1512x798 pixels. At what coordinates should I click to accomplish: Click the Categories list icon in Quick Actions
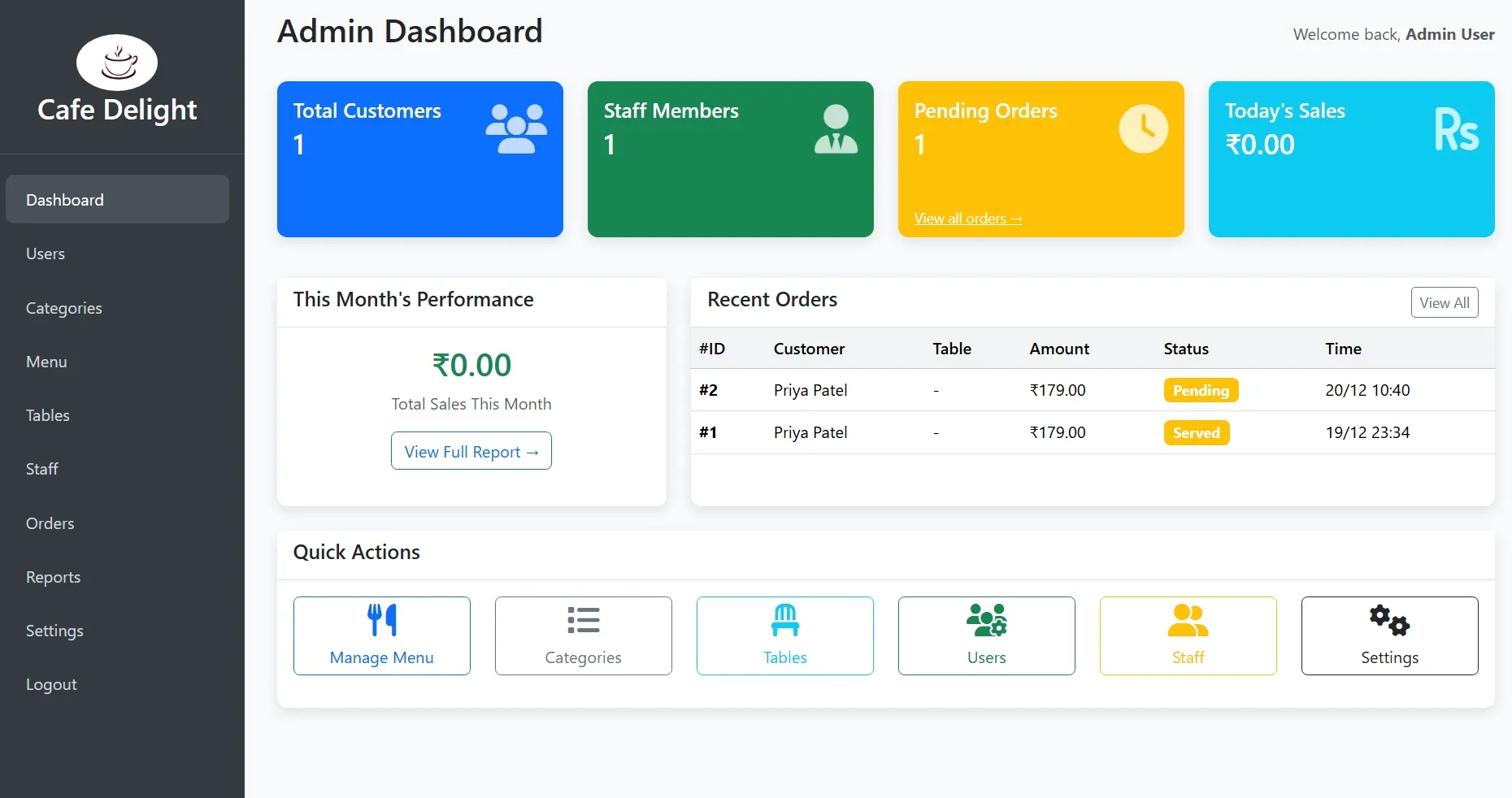583,622
